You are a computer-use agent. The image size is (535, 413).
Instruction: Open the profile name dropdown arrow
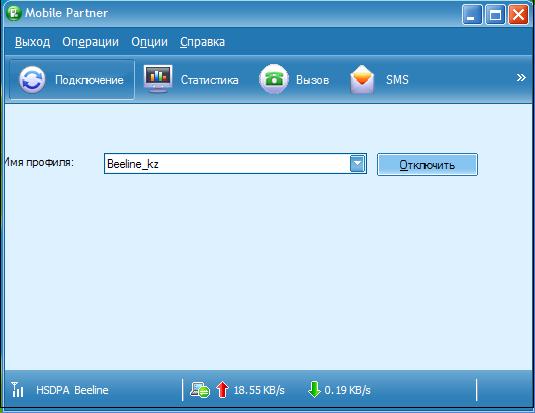pyautogui.click(x=358, y=163)
